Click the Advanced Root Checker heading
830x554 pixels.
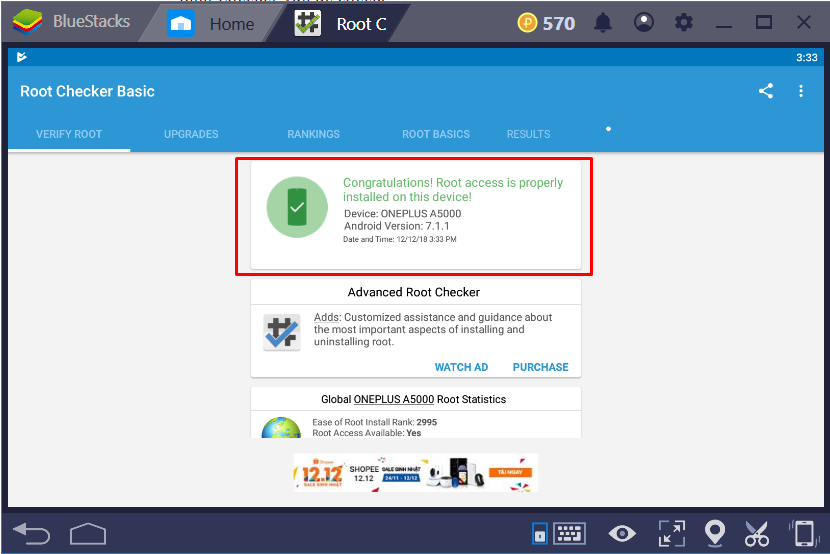click(413, 292)
